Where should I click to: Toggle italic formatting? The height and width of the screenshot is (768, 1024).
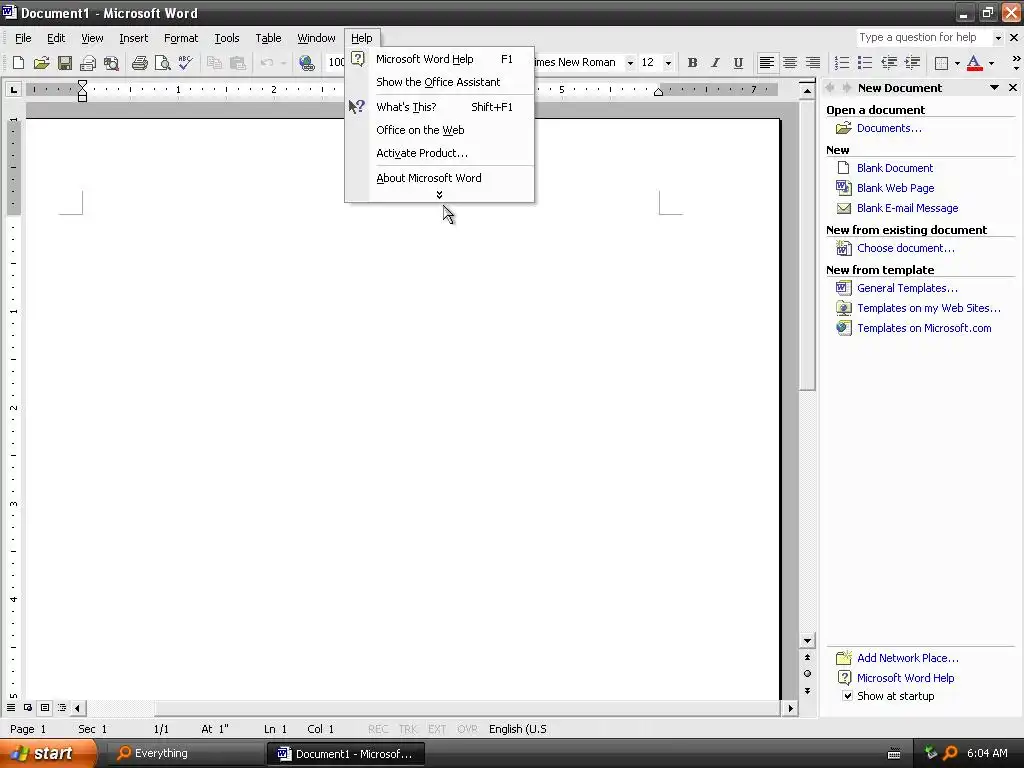point(715,63)
